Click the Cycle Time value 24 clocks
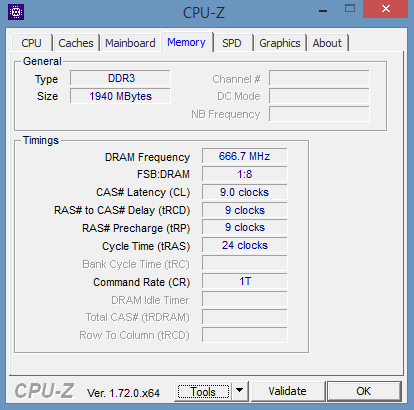The width and height of the screenshot is (414, 410). (x=245, y=245)
